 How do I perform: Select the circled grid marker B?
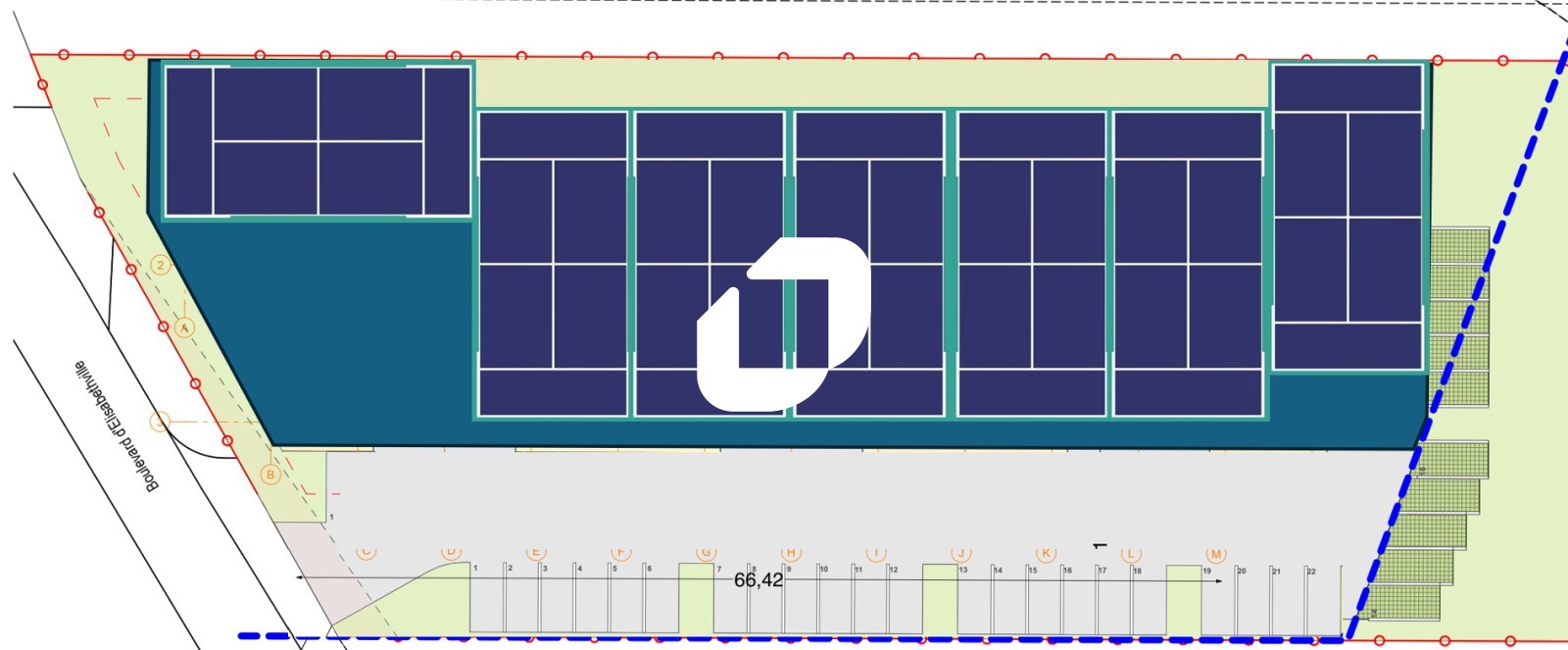point(270,475)
